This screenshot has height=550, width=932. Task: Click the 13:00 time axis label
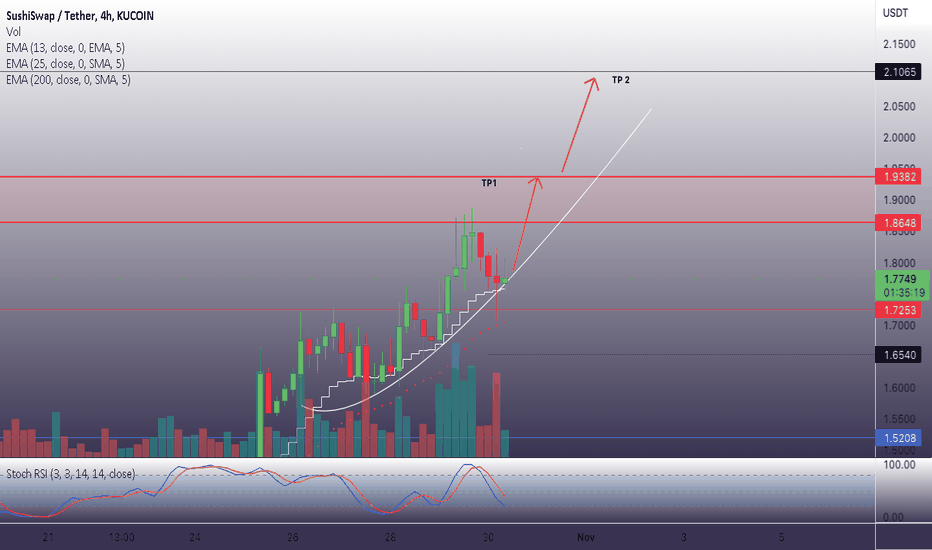pyautogui.click(x=122, y=538)
